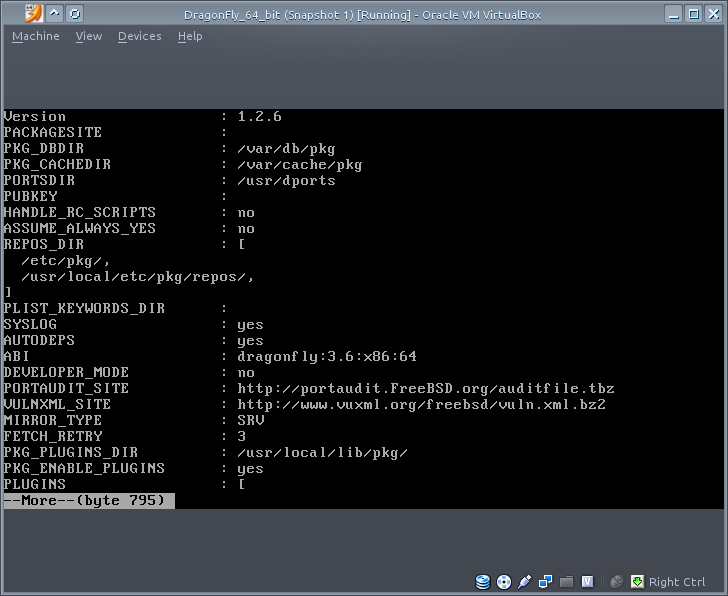Click the portaudit.FreeBSD.org URL text in terminal
The height and width of the screenshot is (596, 728).
[x=425, y=388]
